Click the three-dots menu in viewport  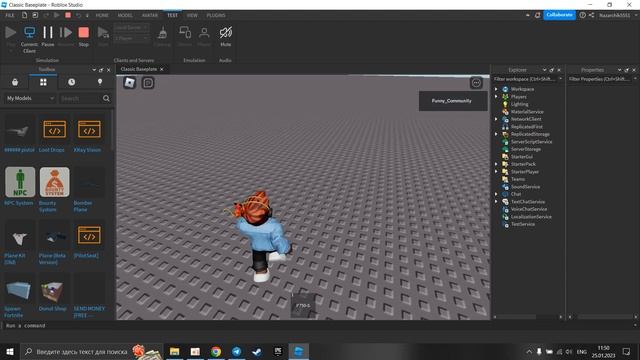476,83
